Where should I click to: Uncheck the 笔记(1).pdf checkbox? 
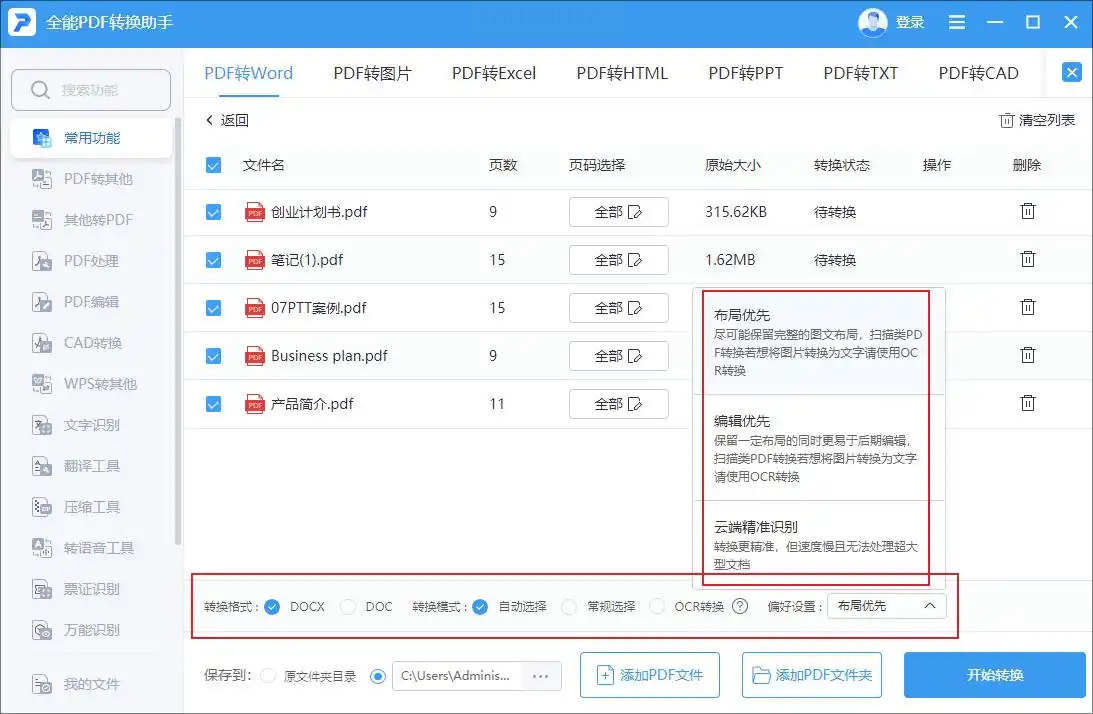coord(213,260)
